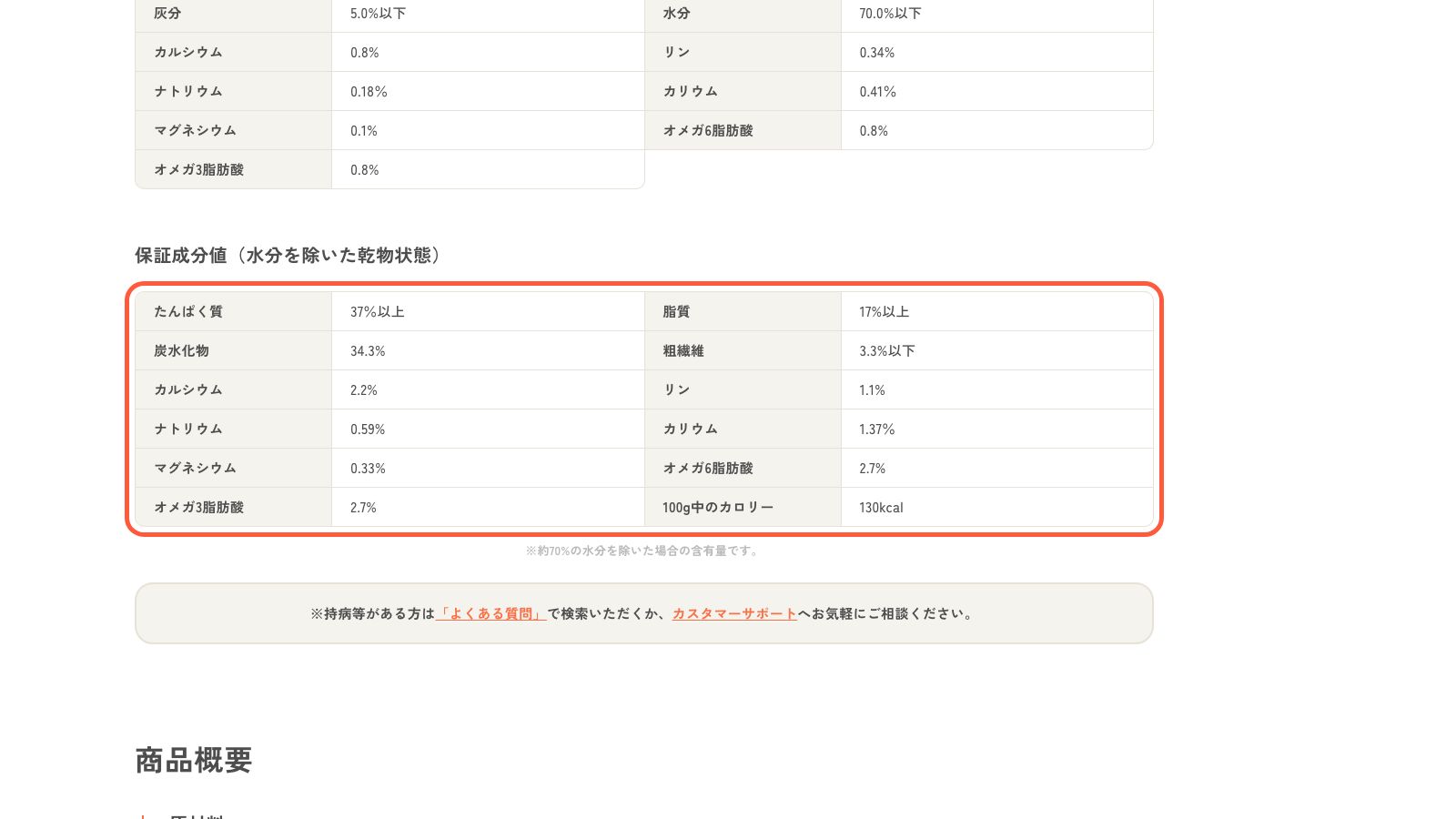This screenshot has height=819, width=1456.
Task: Select the 保証成分値（水分を除いた乾物状態）heading
Action: (x=288, y=256)
